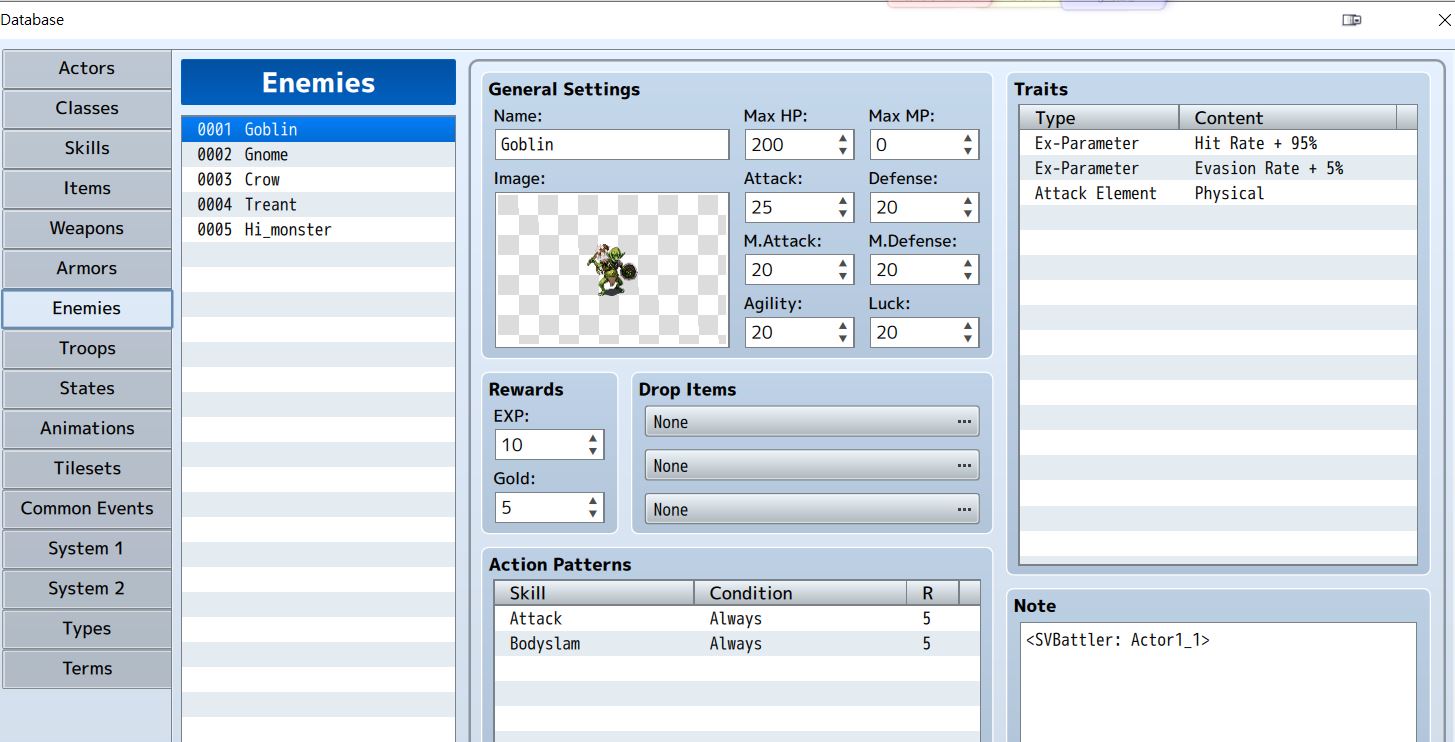Select the States tab
1455x742 pixels.
click(87, 388)
